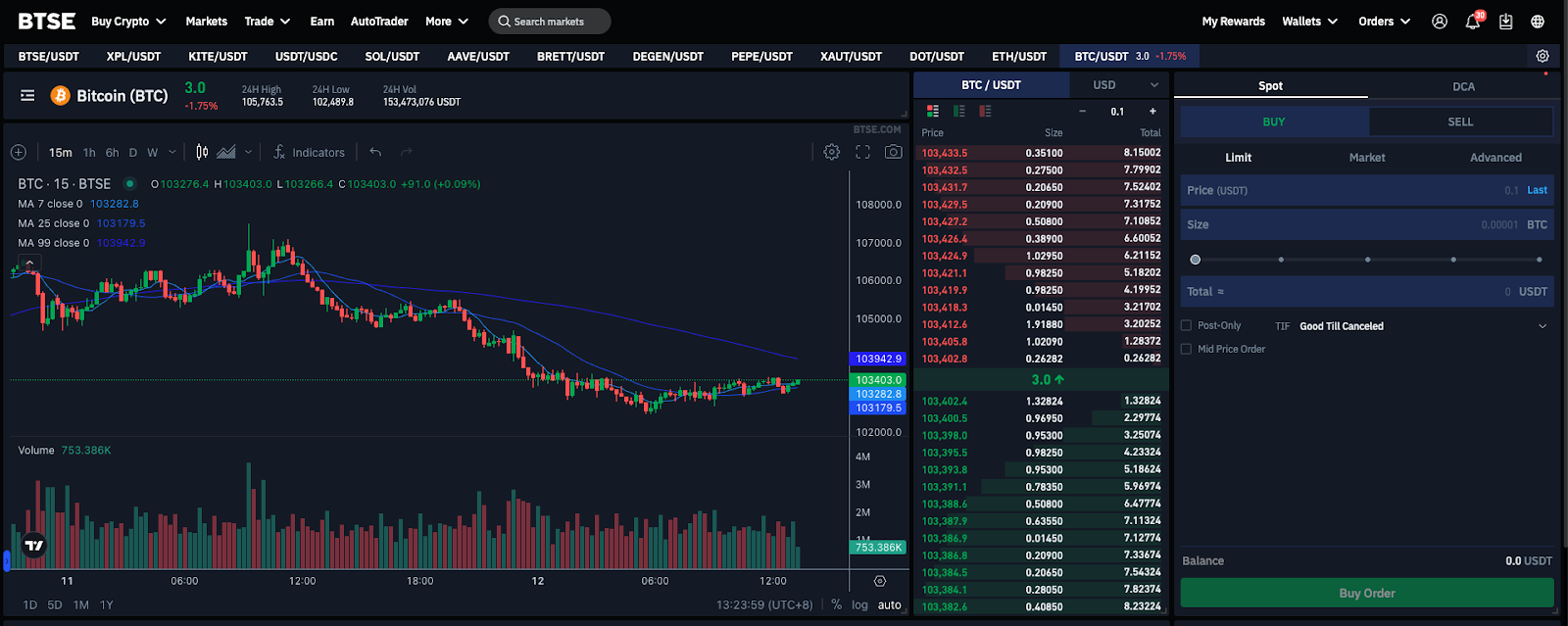Select the Market order type tab
This screenshot has height=626, width=1568.
(1366, 158)
